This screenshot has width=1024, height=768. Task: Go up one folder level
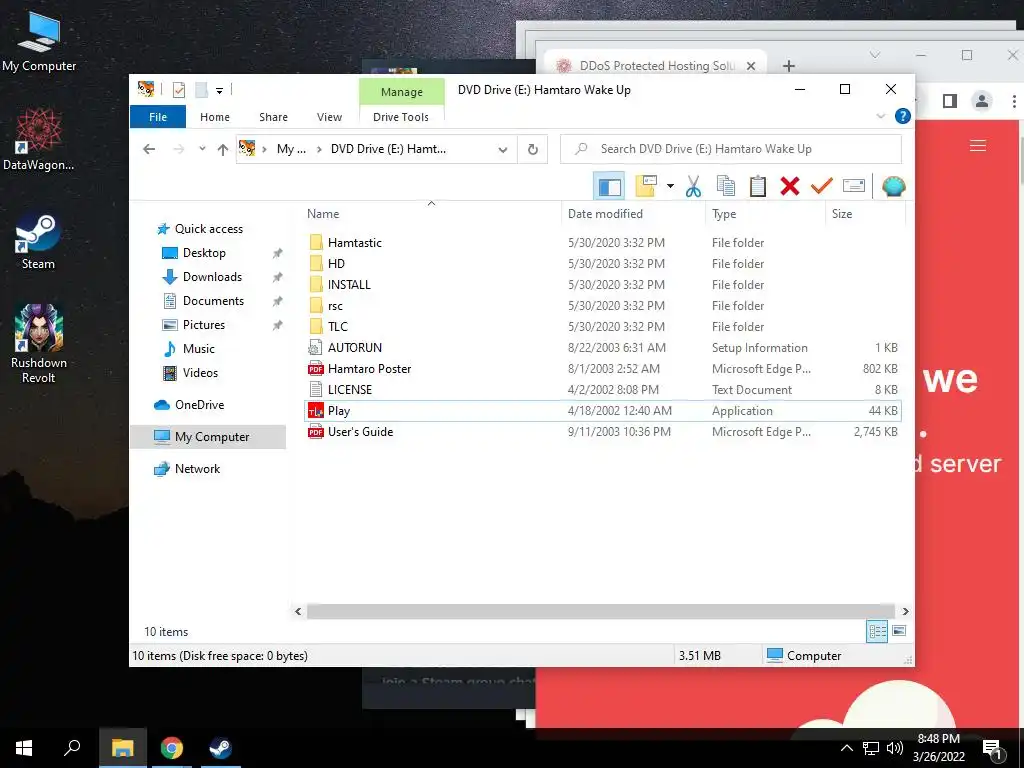[223, 150]
